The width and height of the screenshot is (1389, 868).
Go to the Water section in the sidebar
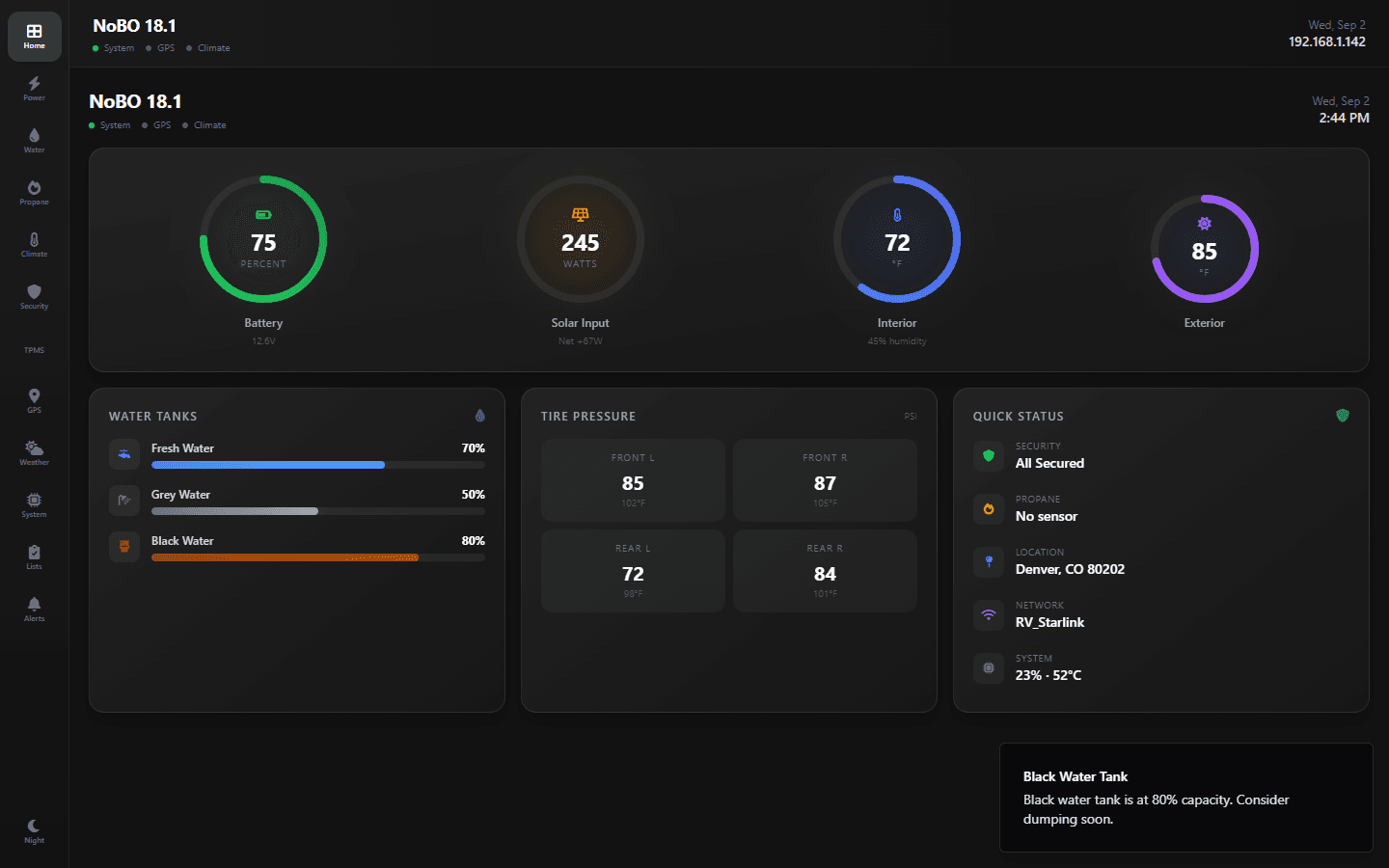click(x=34, y=141)
